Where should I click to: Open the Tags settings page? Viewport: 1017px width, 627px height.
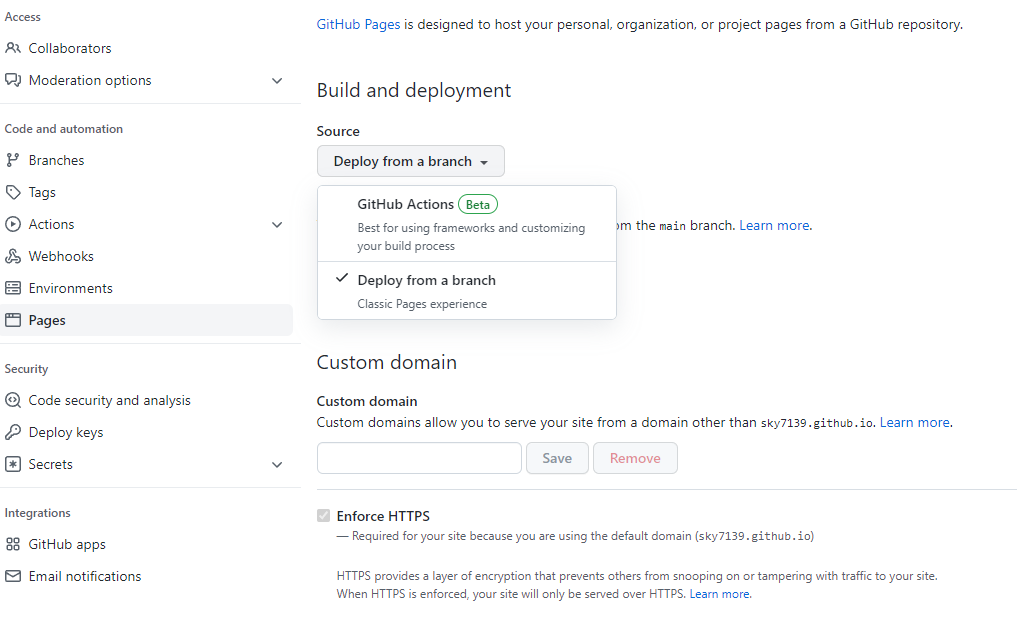pyautogui.click(x=42, y=193)
